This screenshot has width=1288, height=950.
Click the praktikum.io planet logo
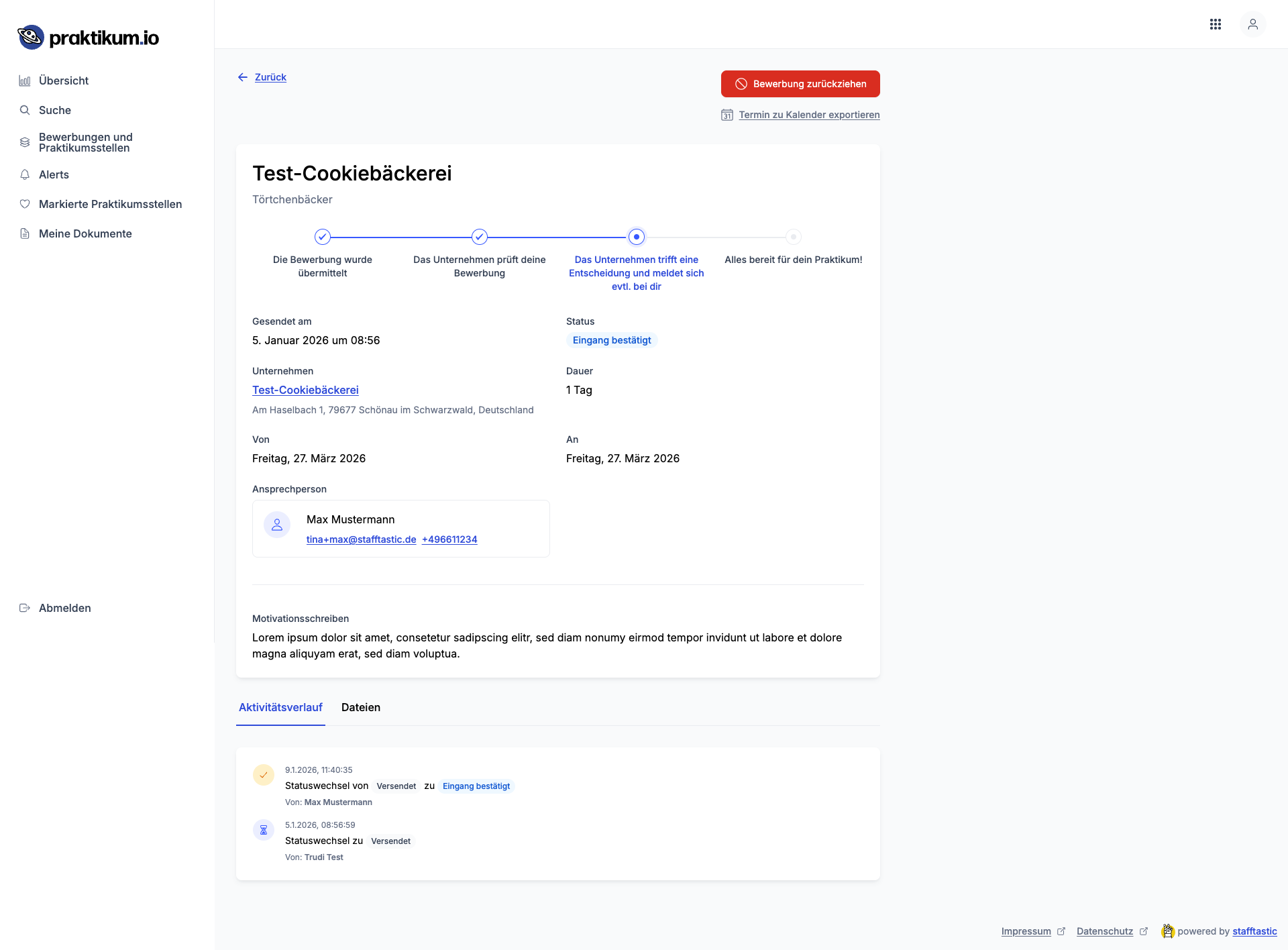pyautogui.click(x=31, y=38)
